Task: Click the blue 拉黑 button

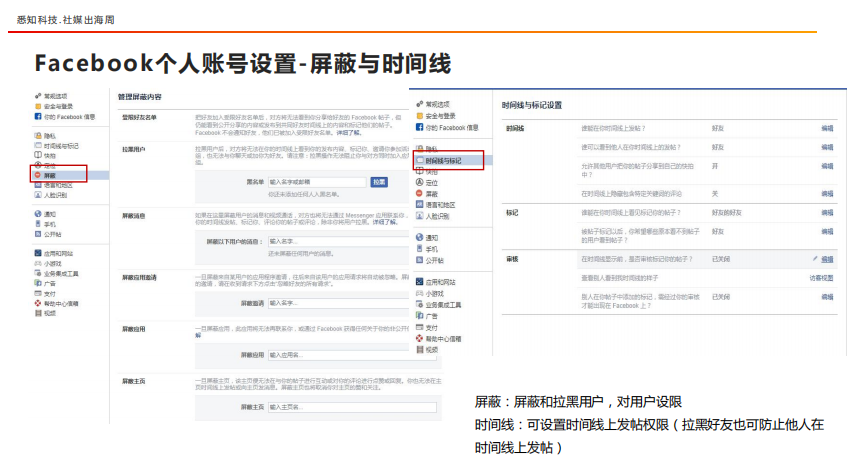Action: tap(379, 182)
